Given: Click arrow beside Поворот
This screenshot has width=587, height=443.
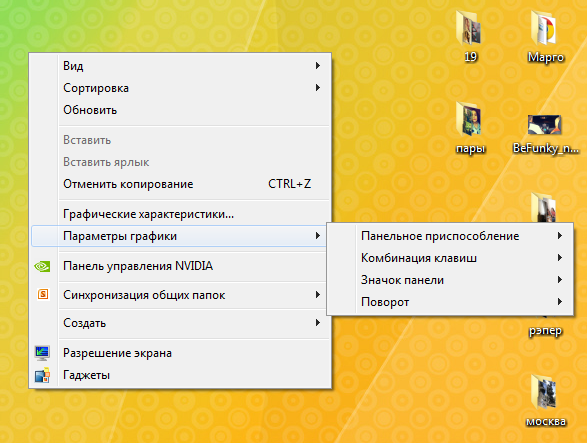Looking at the screenshot, I should pyautogui.click(x=560, y=301).
